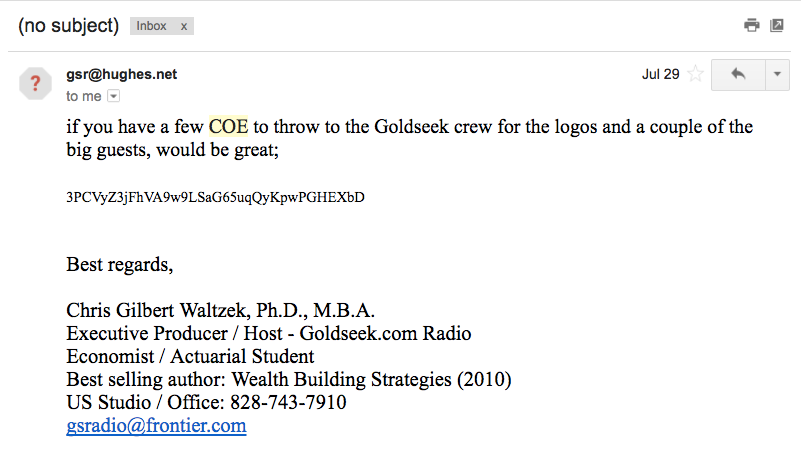Click the wallet address string starting 3PCVyZ3j
This screenshot has height=464, width=801.
coord(215,197)
